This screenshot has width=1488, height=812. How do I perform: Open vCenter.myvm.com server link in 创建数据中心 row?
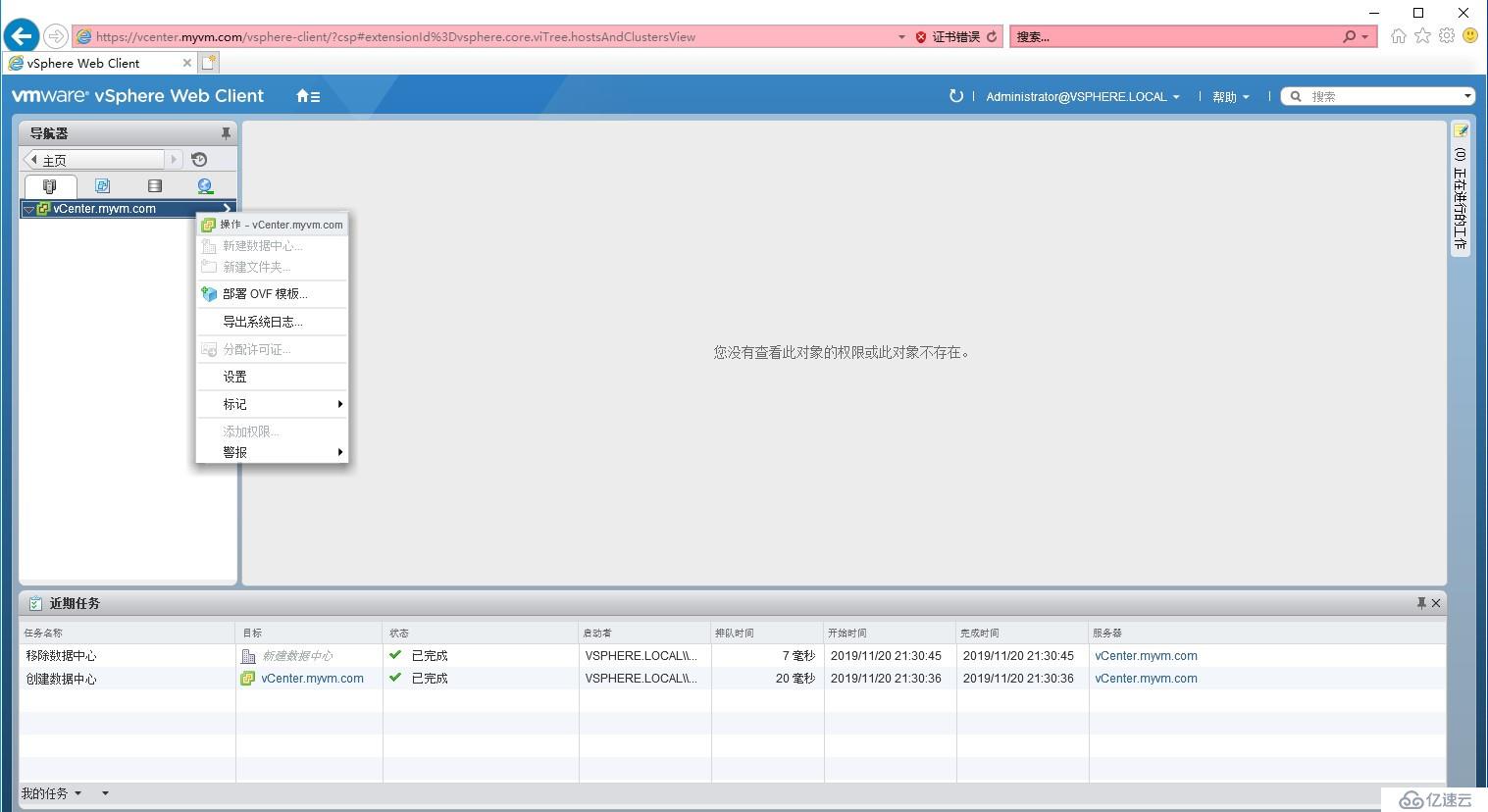1146,678
